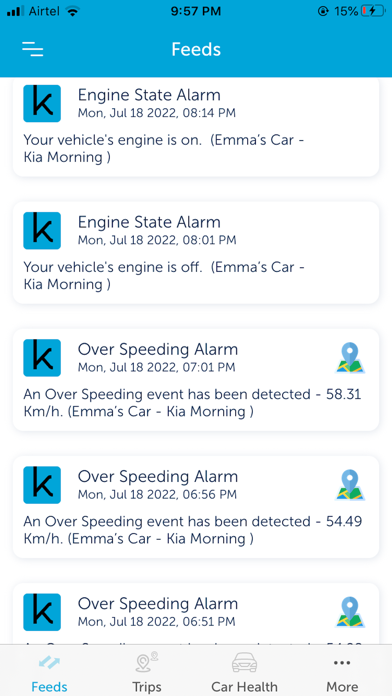Screen dimensions: 392x696
Task: Open the hamburger menu icon
Action: coord(33,49)
